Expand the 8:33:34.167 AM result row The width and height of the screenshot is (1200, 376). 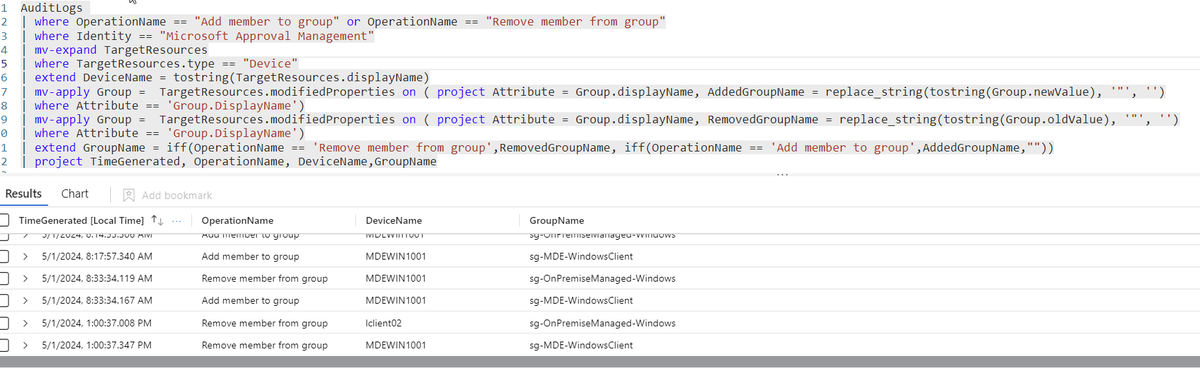[x=25, y=300]
